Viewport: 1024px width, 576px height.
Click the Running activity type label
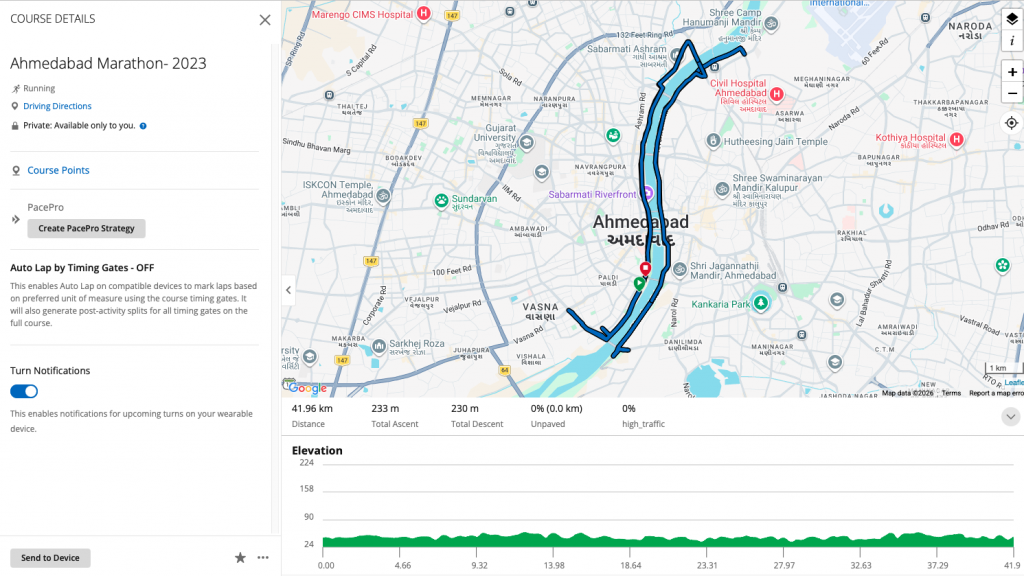[39, 88]
